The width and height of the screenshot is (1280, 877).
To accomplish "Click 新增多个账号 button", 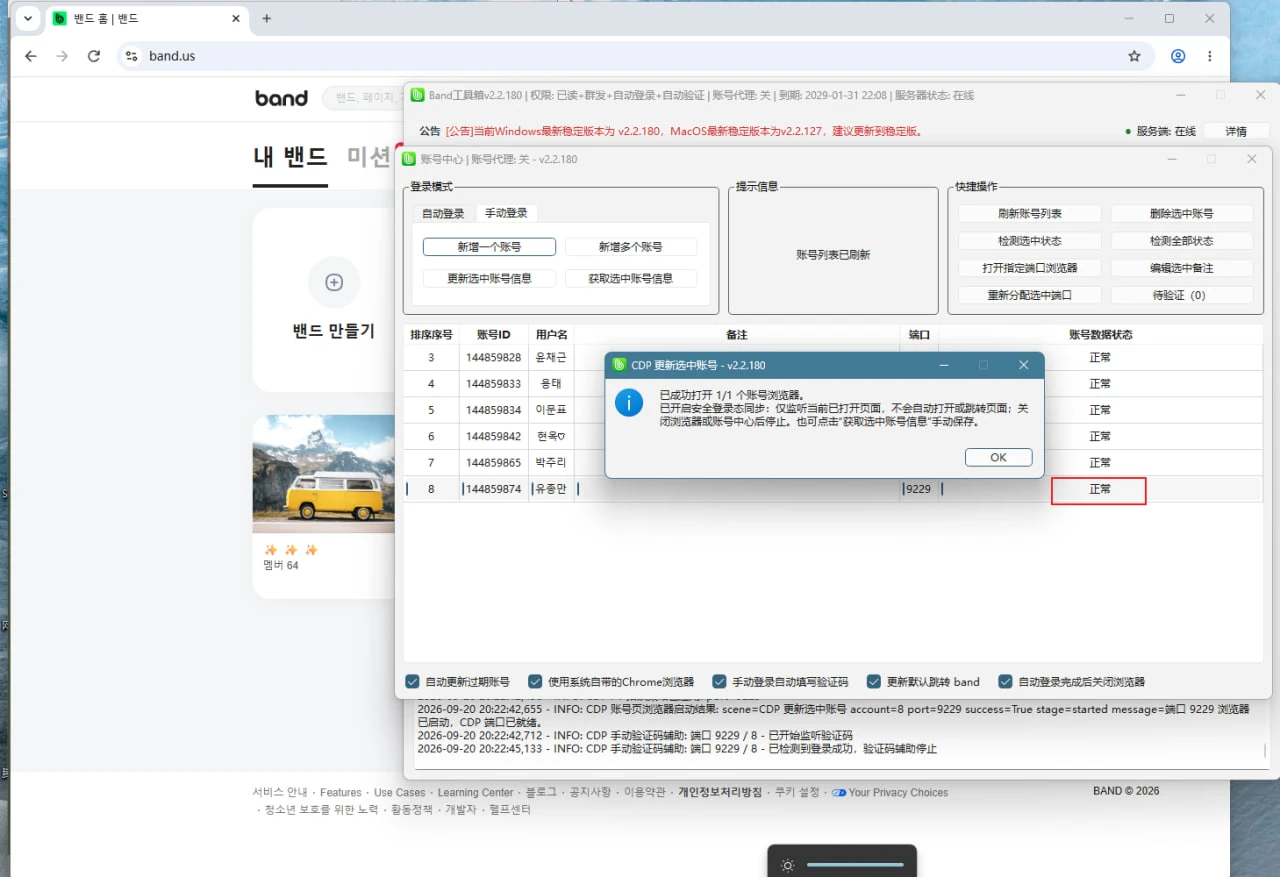I will click(x=630, y=247).
